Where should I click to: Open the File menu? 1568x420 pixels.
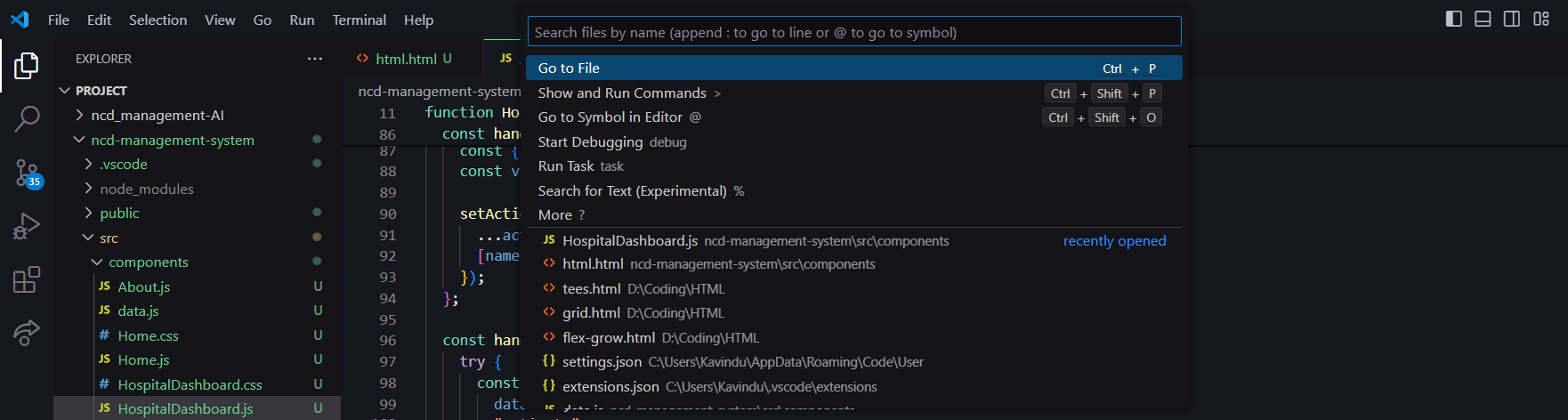59,20
